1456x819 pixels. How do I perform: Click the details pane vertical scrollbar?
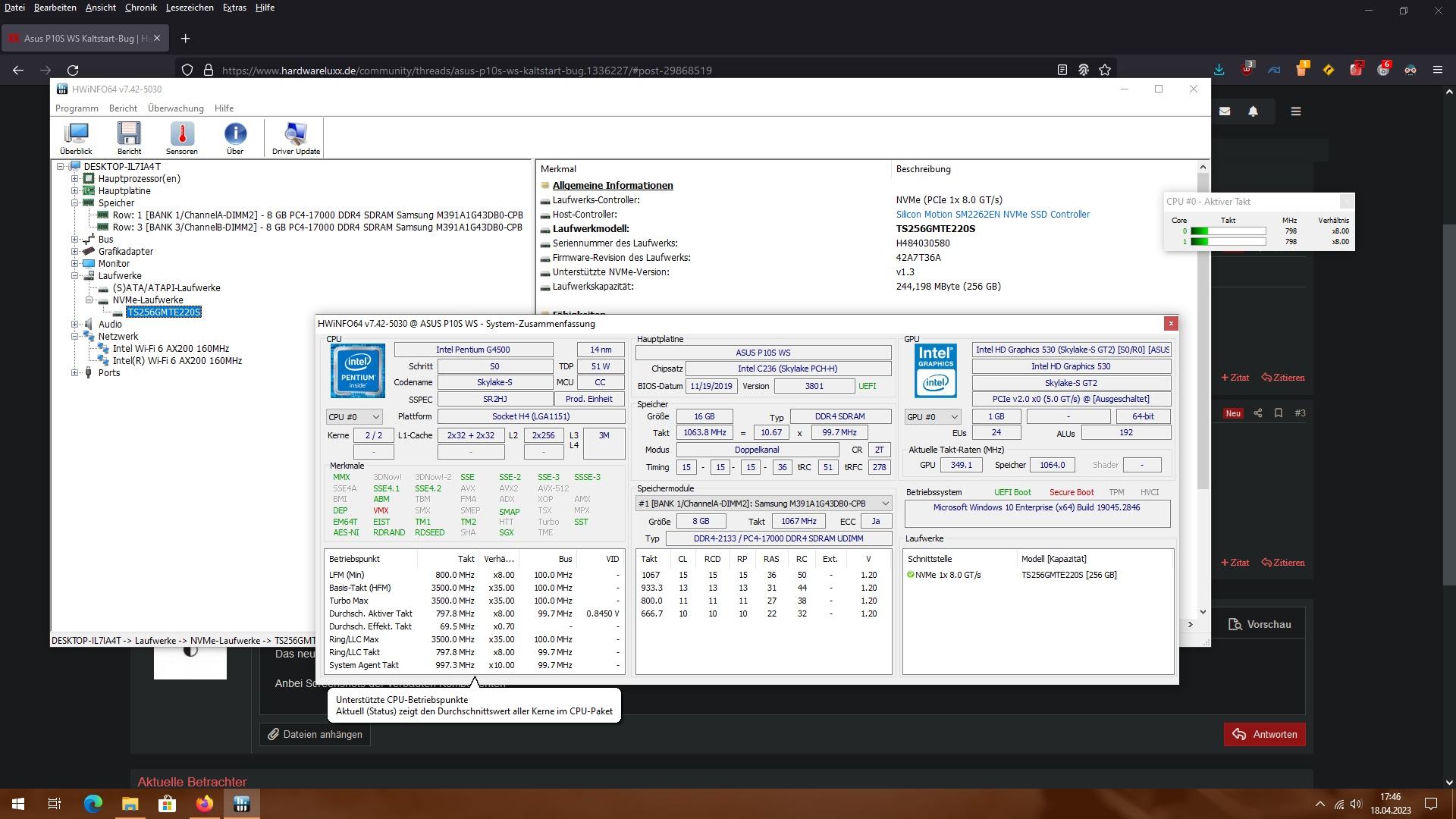(x=1203, y=379)
